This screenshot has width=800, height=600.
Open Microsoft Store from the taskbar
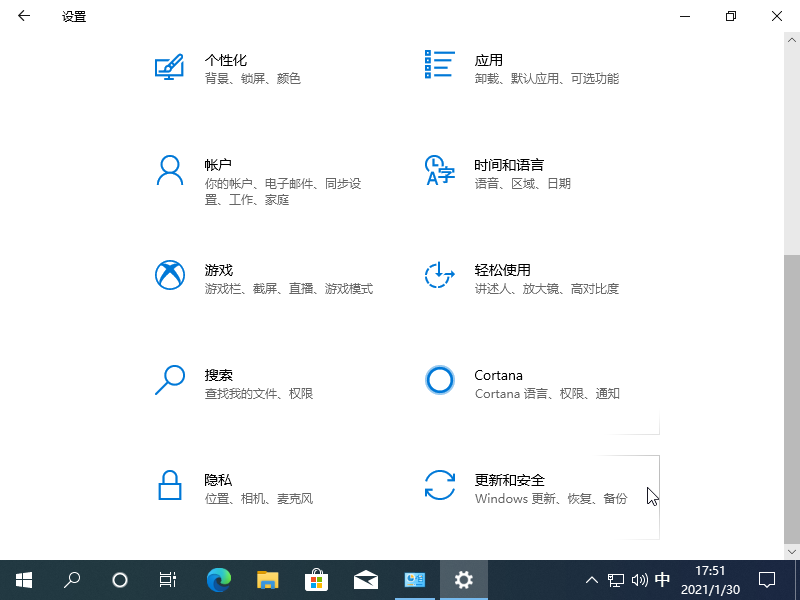[x=316, y=579]
